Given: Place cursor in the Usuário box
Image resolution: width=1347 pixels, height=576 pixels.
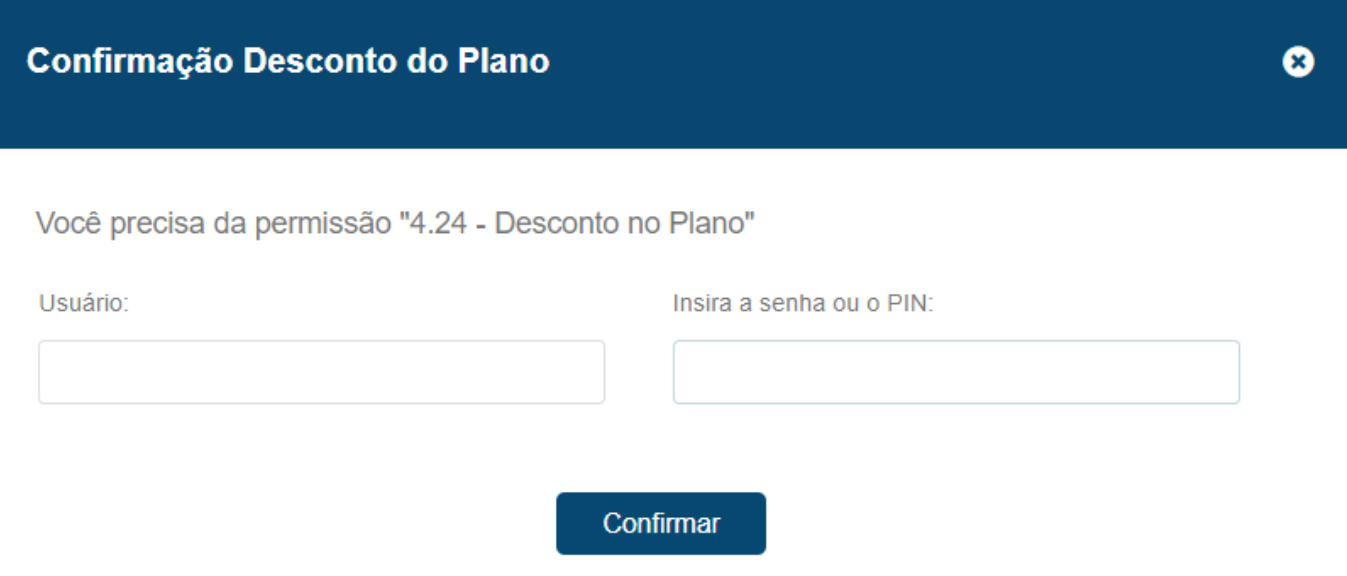Looking at the screenshot, I should tap(321, 372).
